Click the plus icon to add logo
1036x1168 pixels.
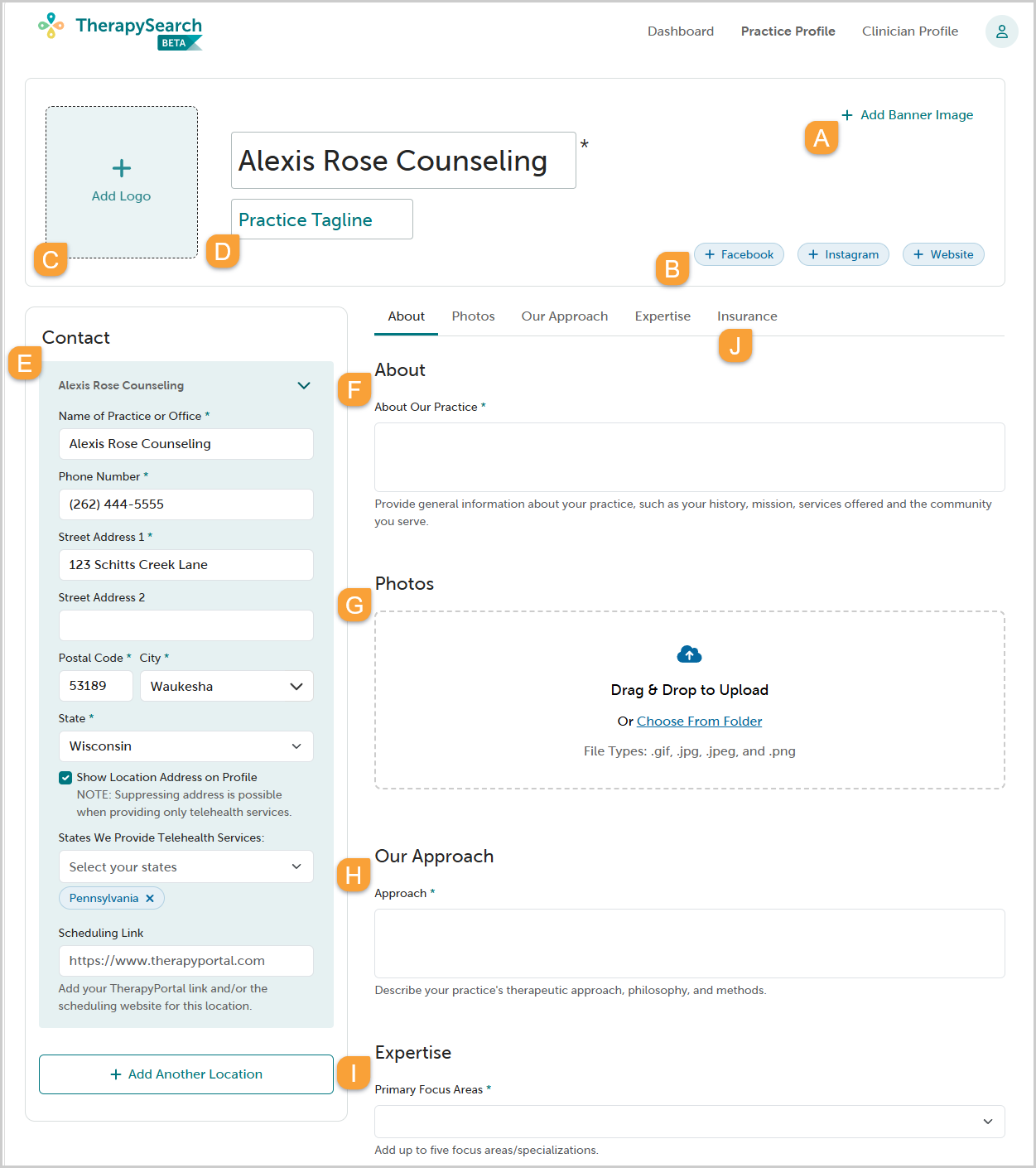[x=122, y=168]
